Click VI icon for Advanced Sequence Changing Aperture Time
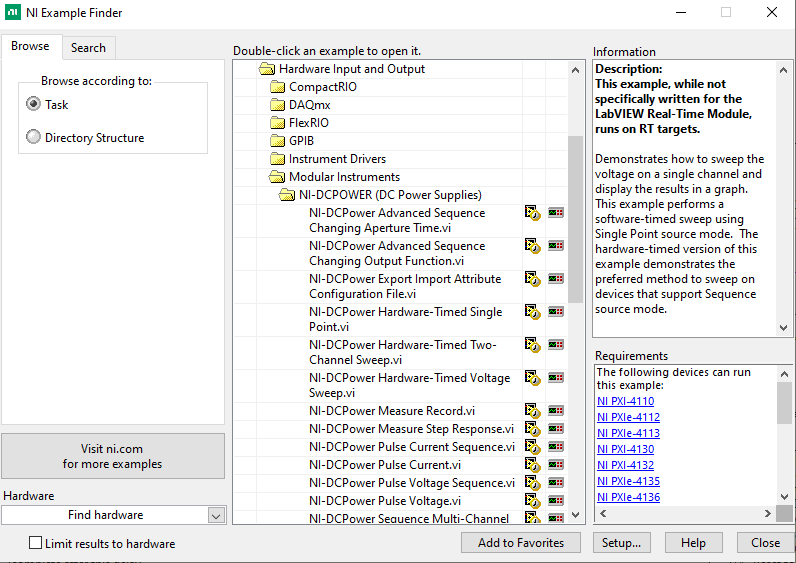 (533, 213)
